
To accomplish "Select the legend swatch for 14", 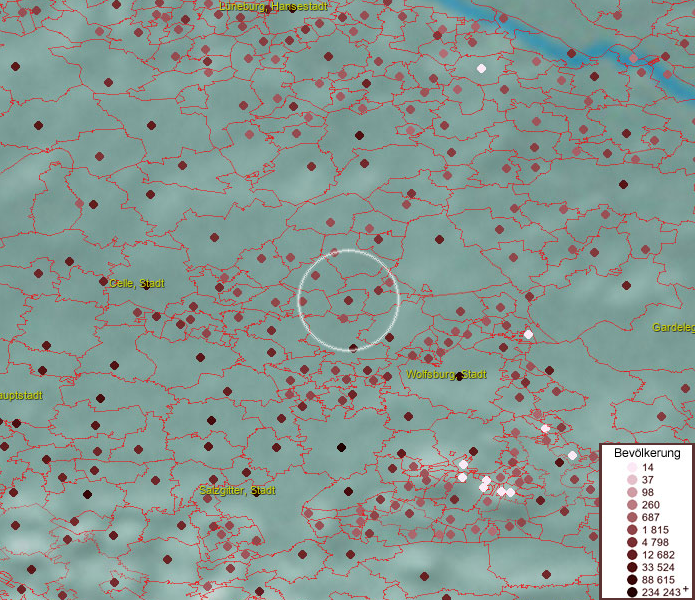I will (632, 467).
